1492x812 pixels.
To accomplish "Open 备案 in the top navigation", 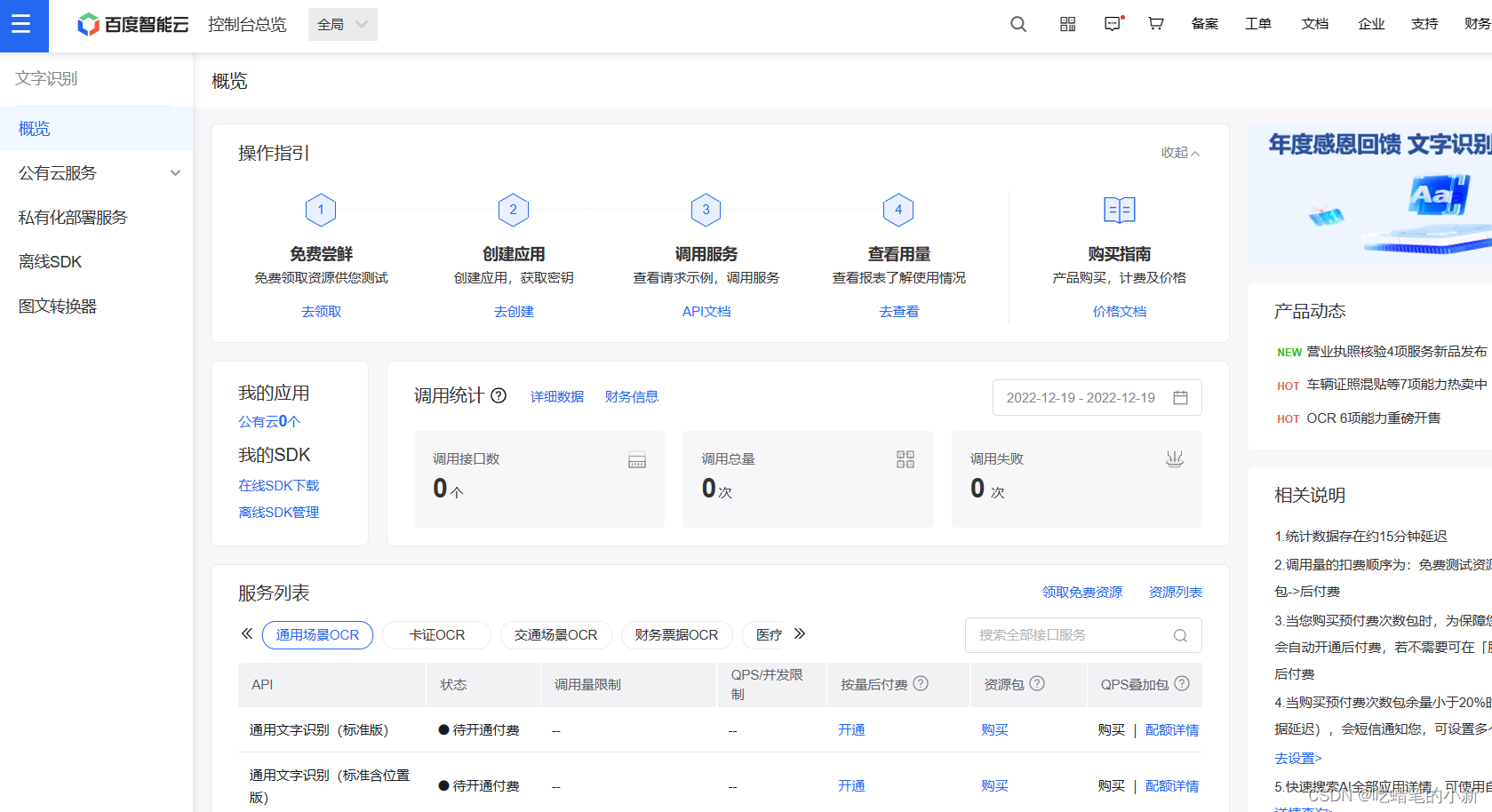I will (1205, 24).
